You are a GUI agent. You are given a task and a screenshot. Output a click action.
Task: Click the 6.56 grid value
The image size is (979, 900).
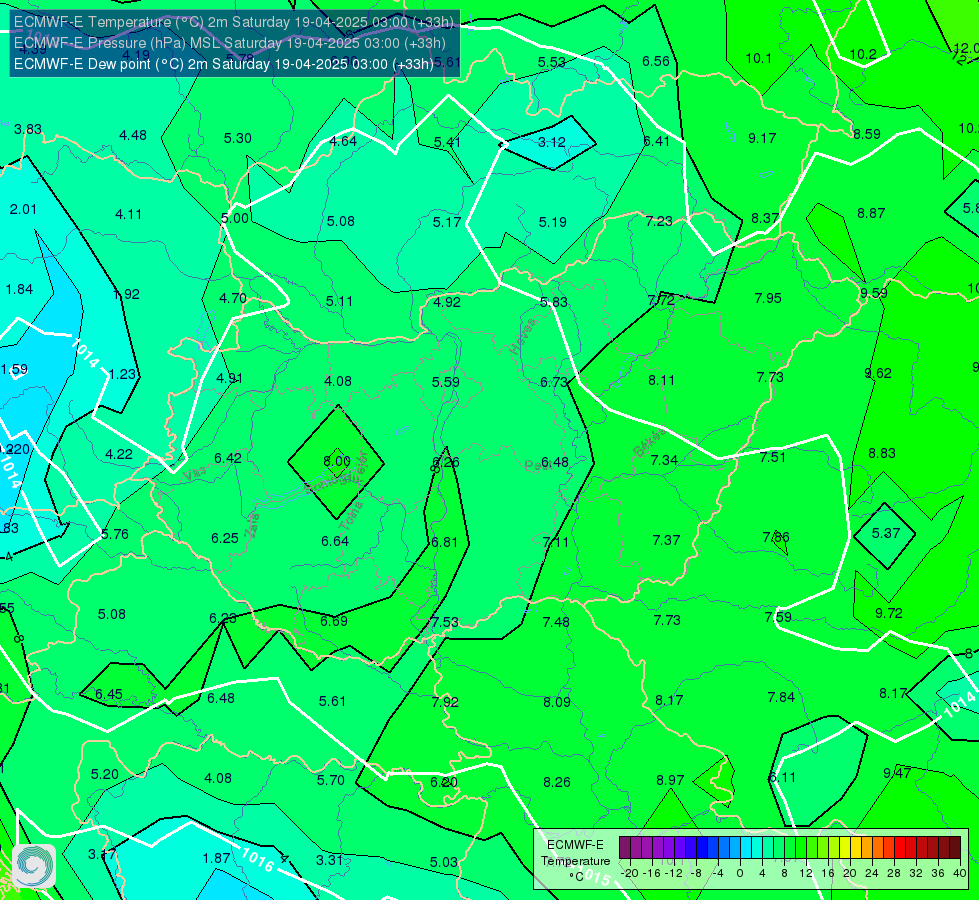(x=656, y=61)
